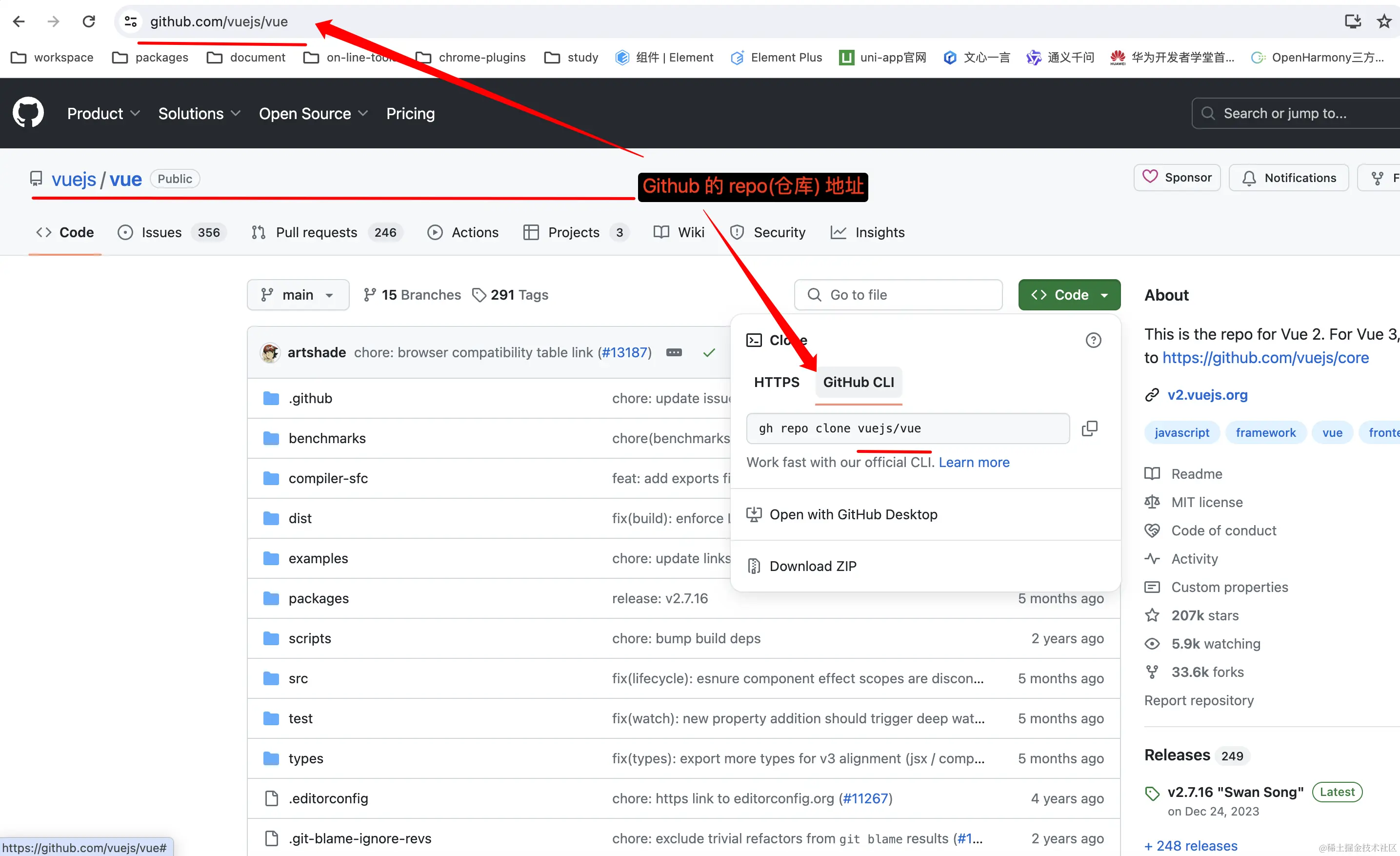Open the .github folder
1400x856 pixels.
[310, 398]
